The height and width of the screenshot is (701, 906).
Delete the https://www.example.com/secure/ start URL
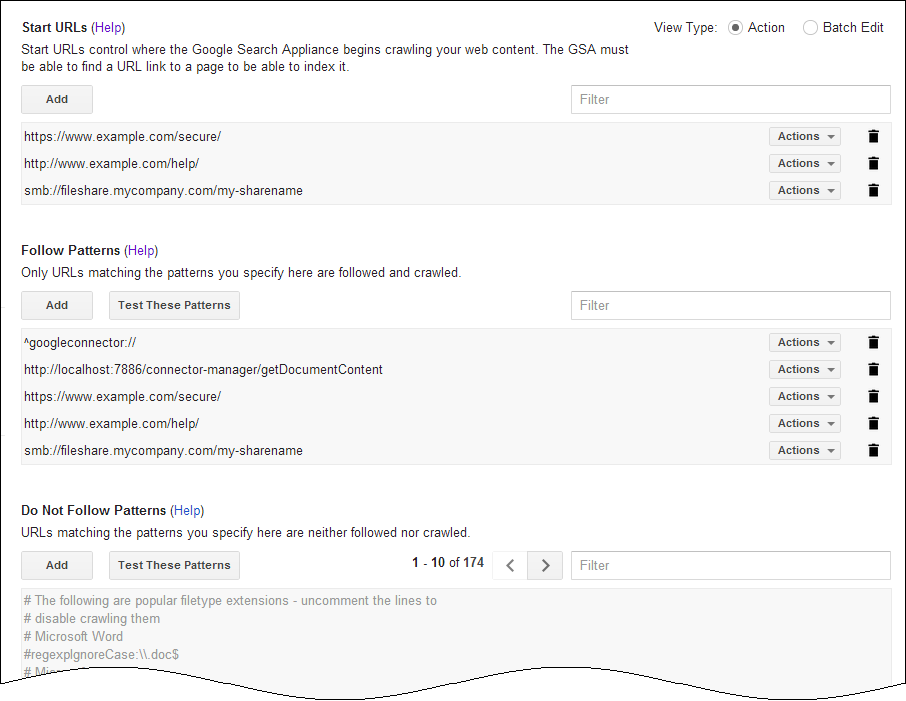click(x=873, y=137)
